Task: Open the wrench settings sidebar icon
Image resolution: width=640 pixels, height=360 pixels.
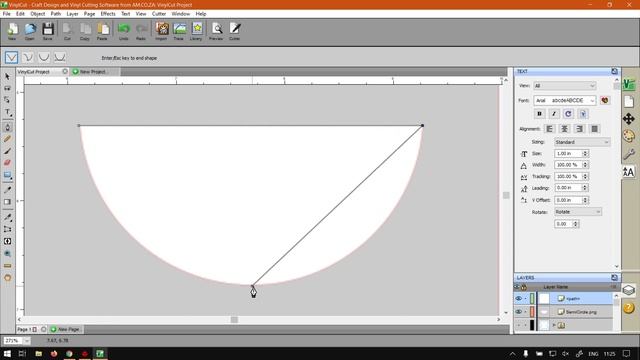Action: 629,154
